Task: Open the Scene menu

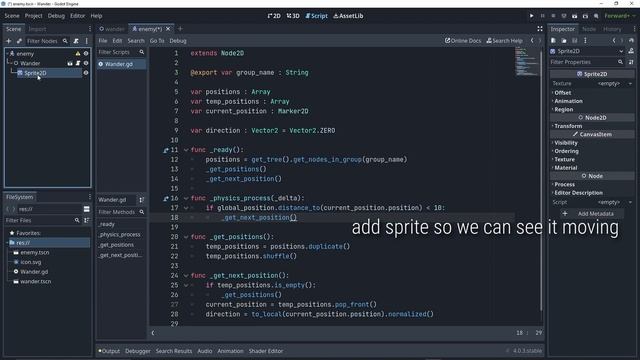Action: pyautogui.click(x=12, y=16)
